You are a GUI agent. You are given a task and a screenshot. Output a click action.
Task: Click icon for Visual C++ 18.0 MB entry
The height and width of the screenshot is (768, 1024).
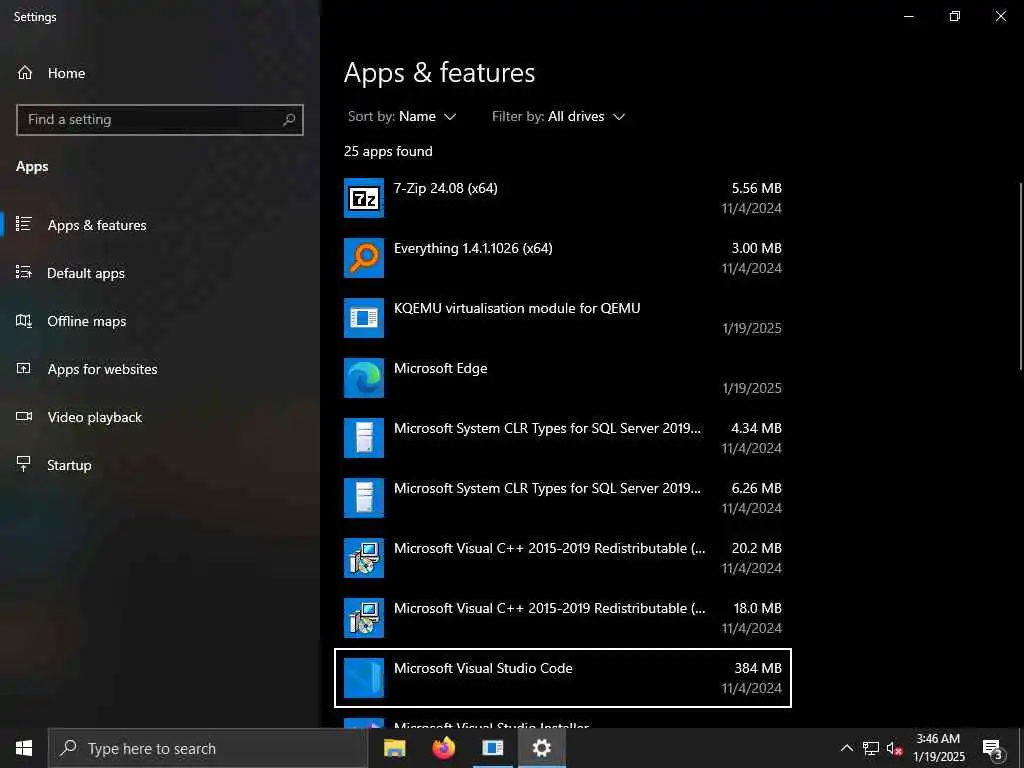point(364,618)
